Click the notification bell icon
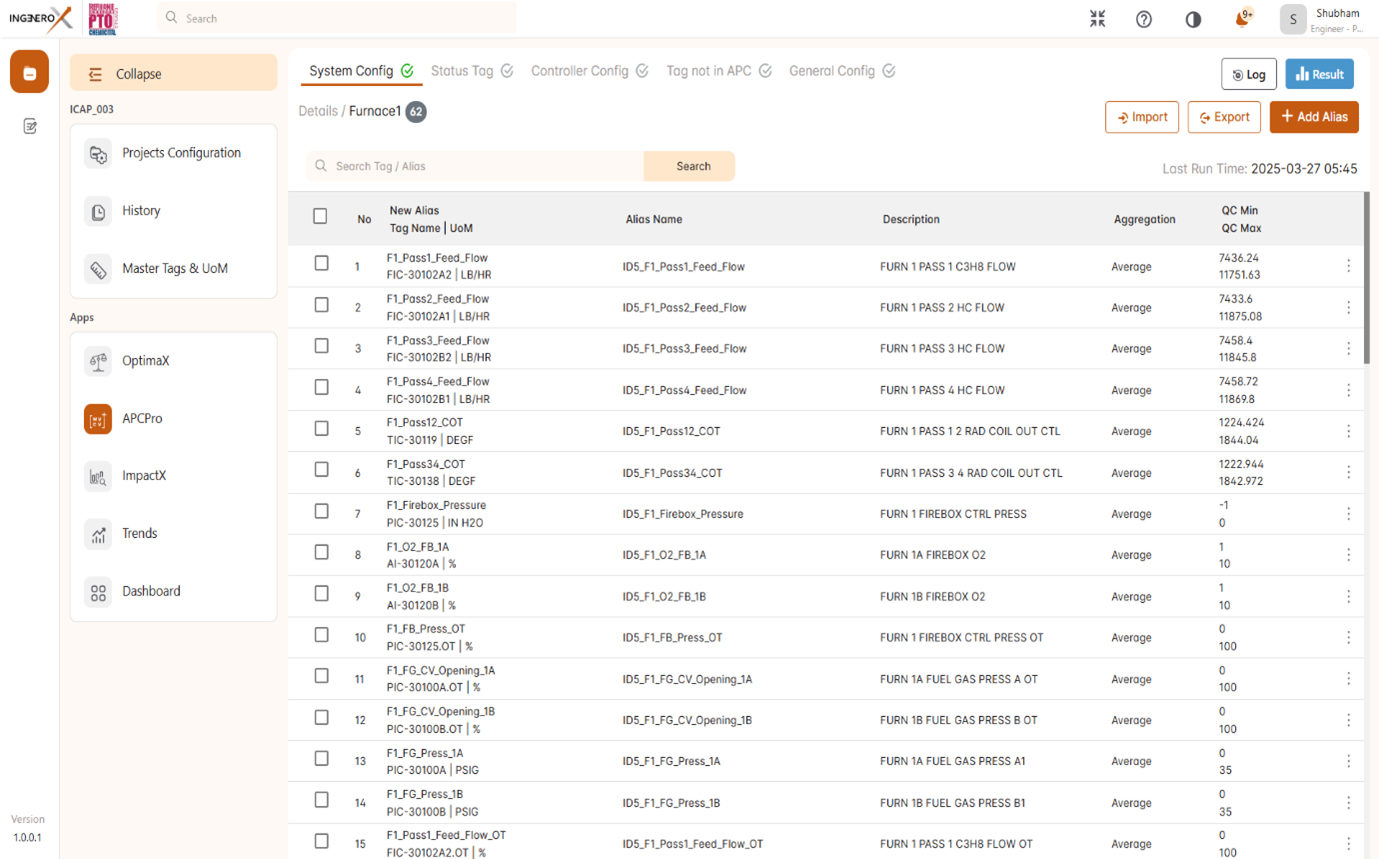This screenshot has height=859, width=1379. pos(1241,19)
